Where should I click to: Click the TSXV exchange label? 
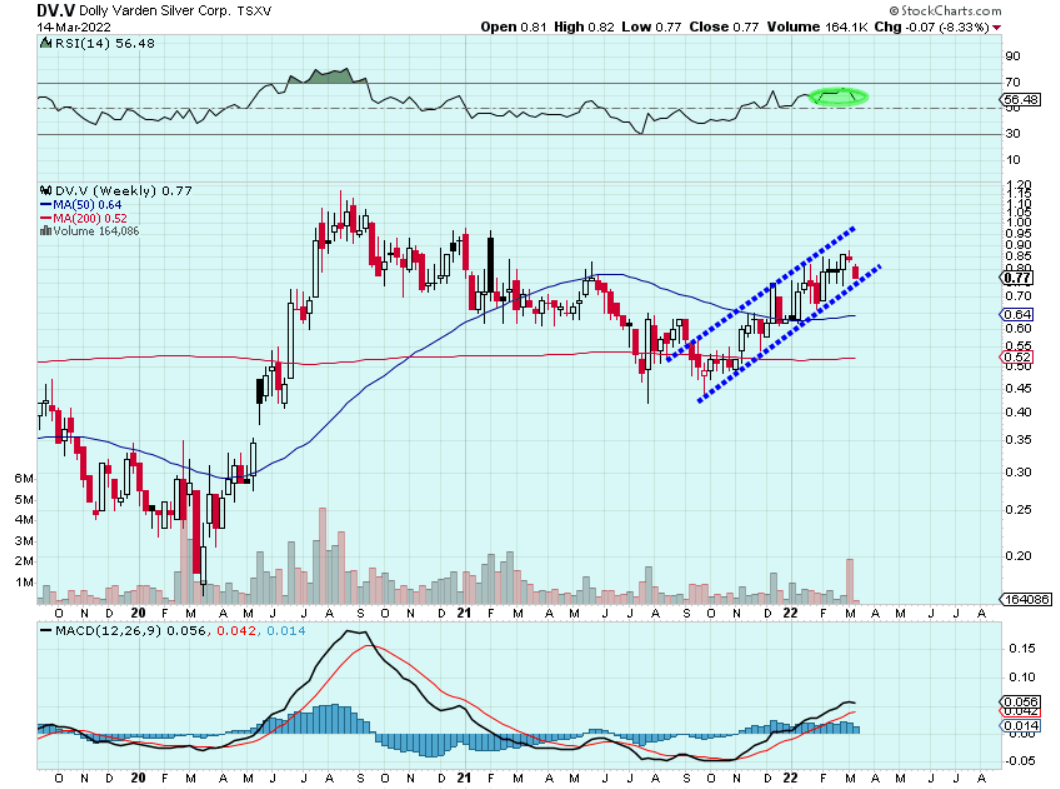tap(254, 11)
